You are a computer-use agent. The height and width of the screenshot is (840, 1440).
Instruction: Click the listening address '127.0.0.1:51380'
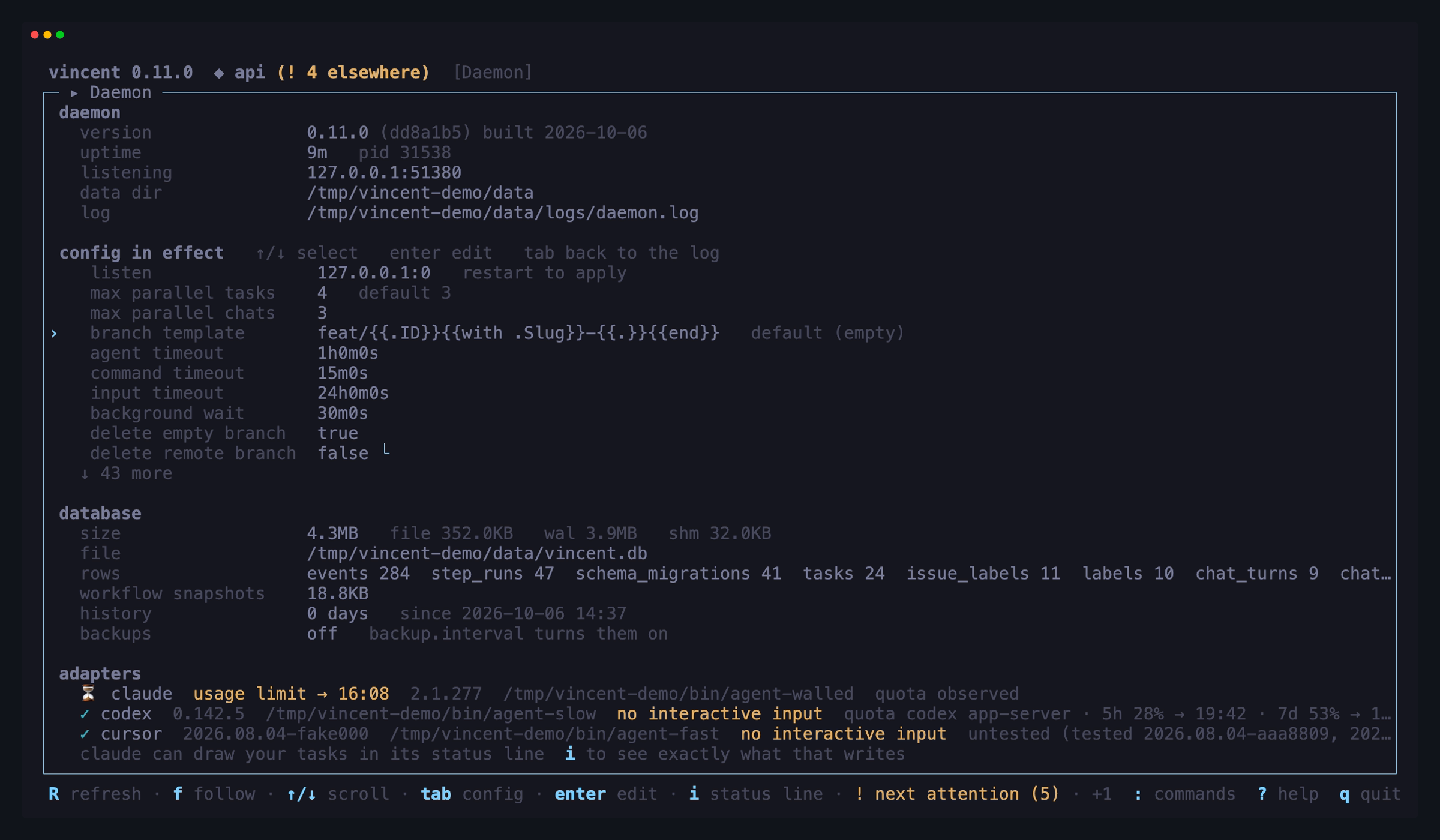pos(384,173)
